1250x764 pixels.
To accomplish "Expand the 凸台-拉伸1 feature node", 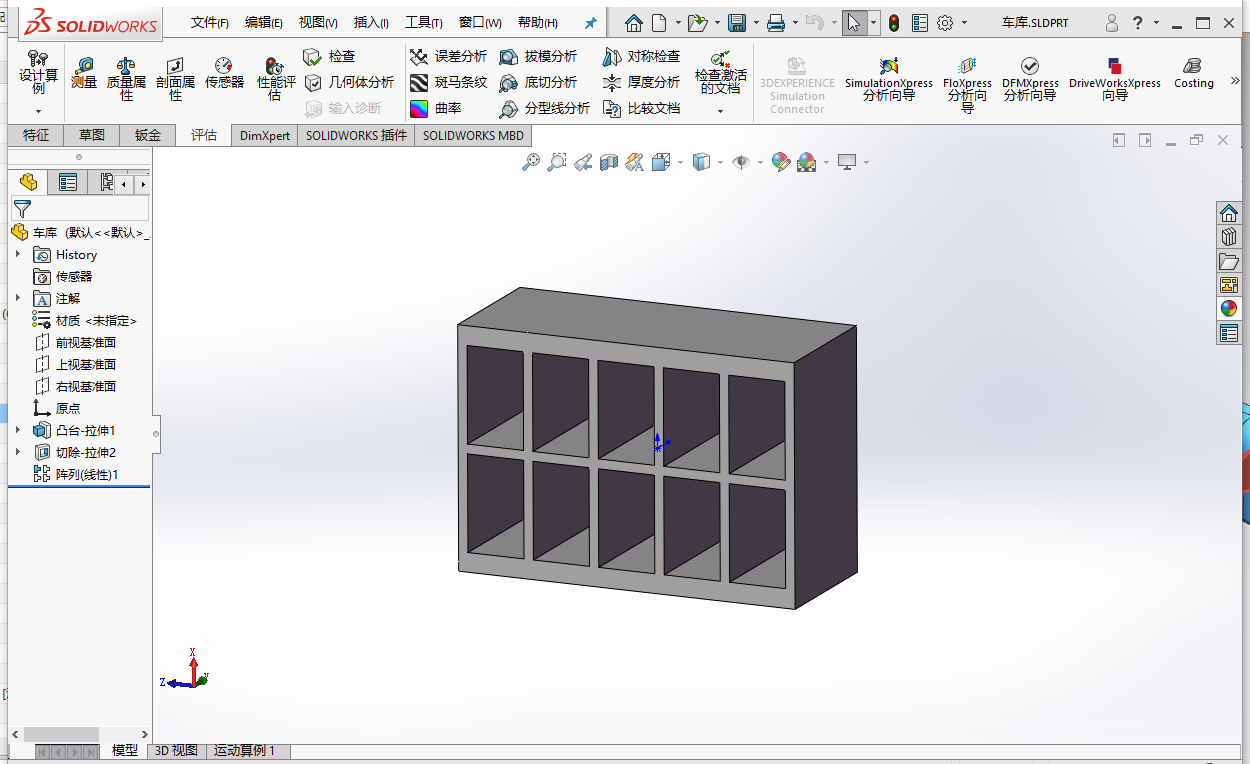I will [x=18, y=430].
